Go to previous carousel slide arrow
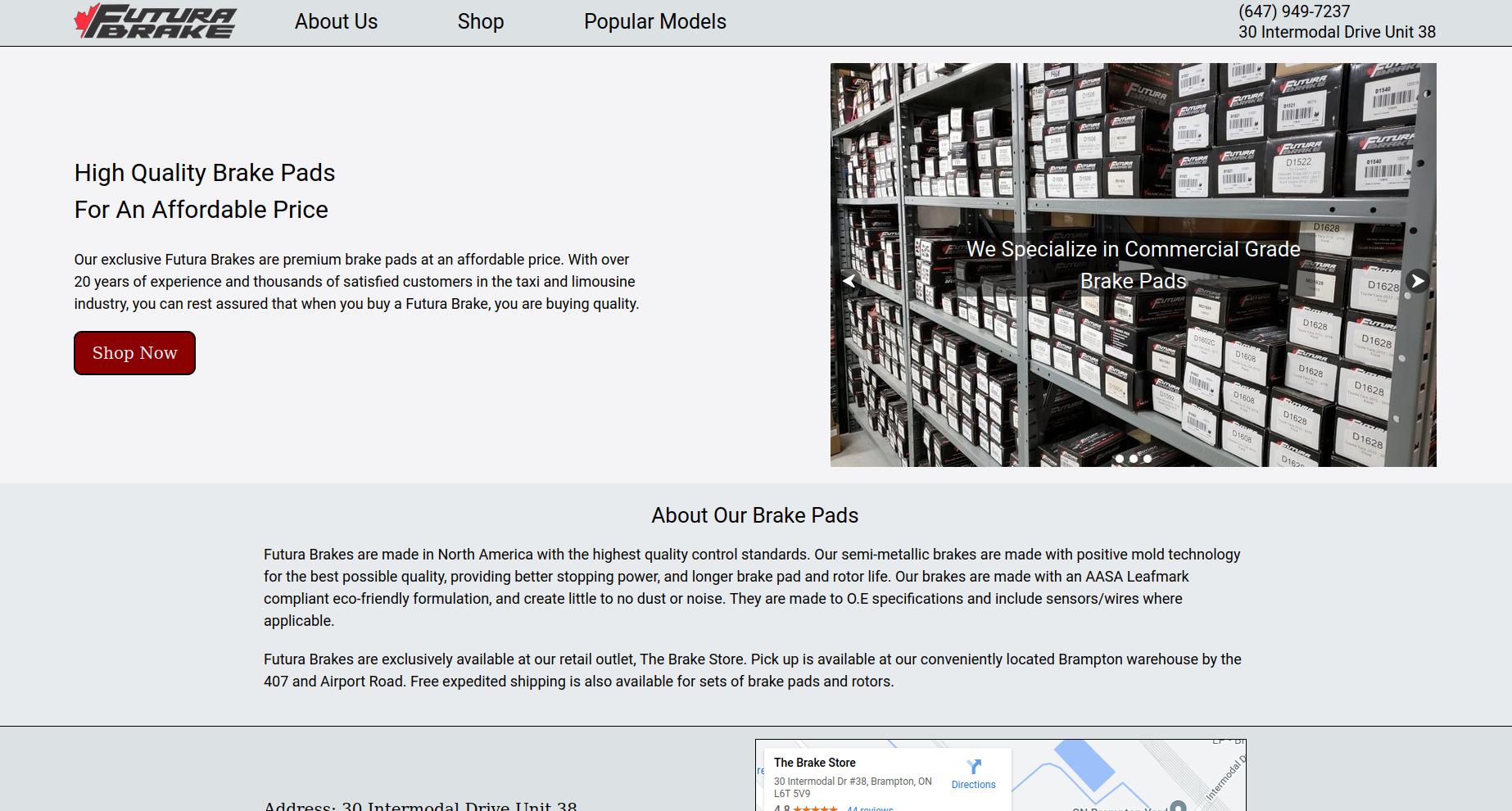This screenshot has height=811, width=1512. click(849, 281)
